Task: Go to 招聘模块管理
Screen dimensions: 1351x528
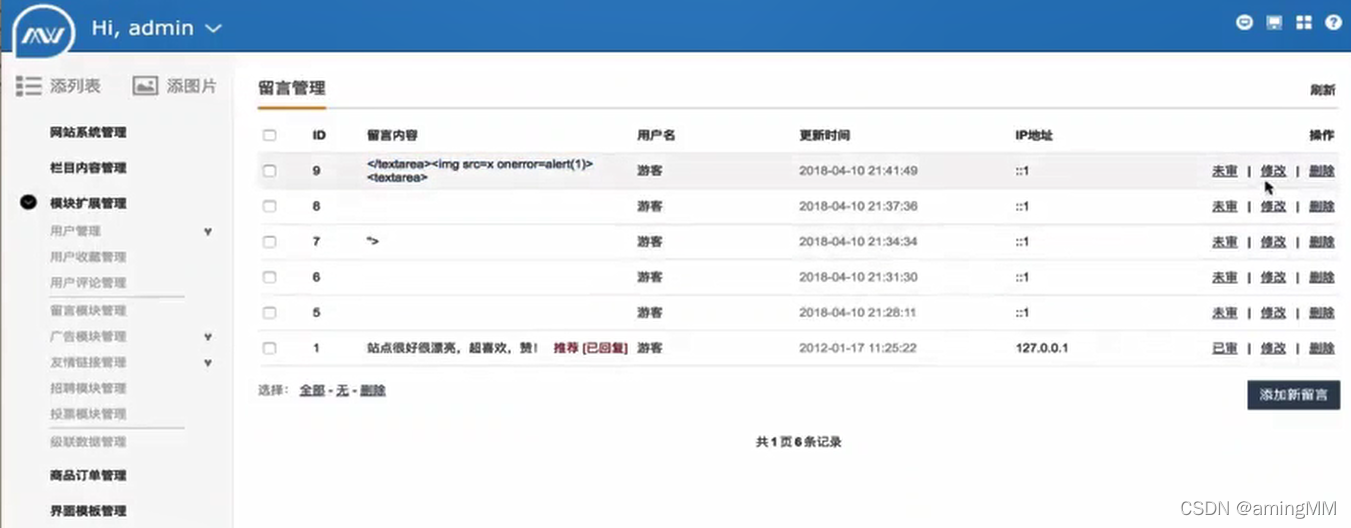Action: point(88,388)
